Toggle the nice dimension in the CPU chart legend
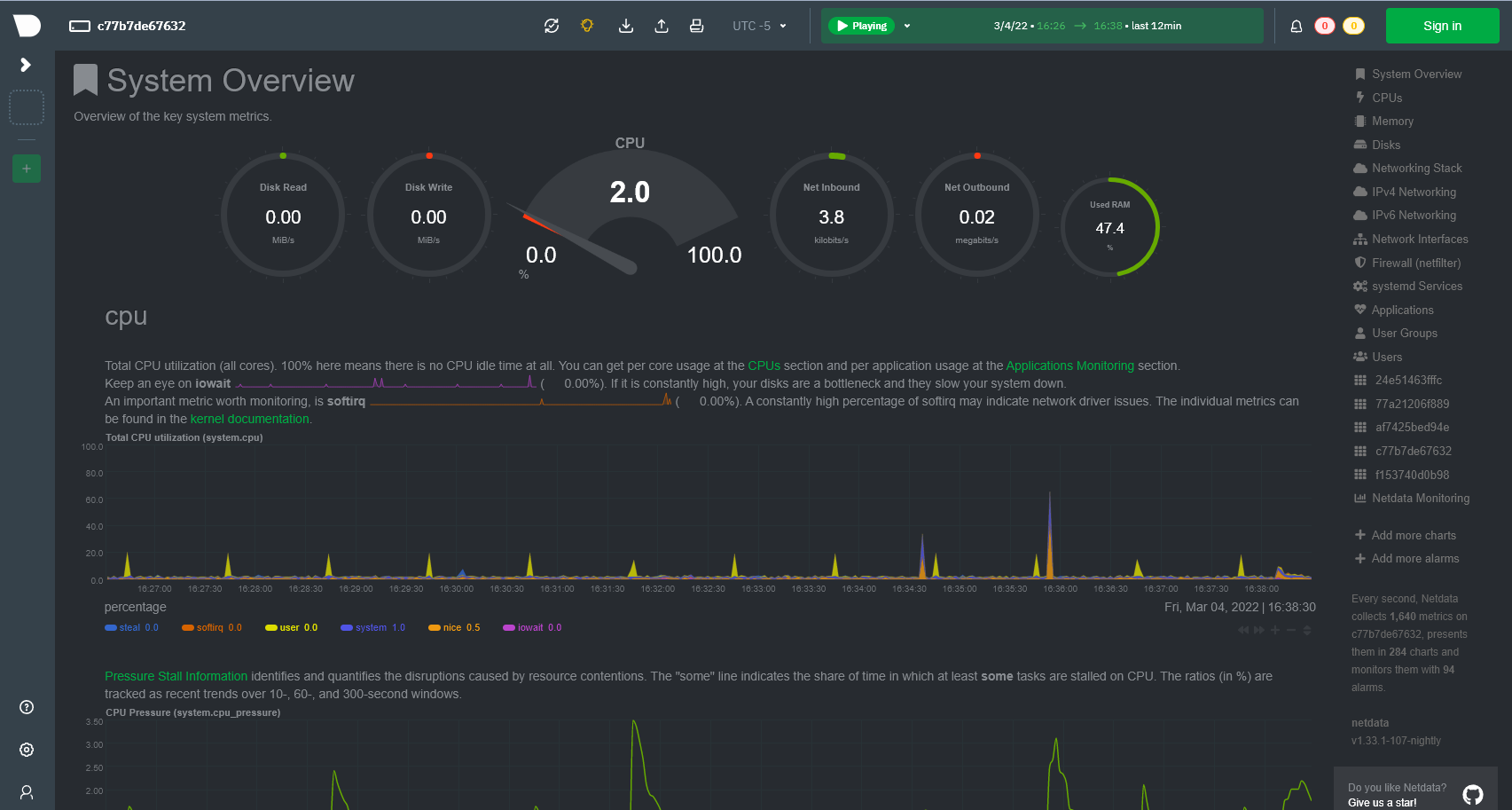Viewport: 1512px width, 810px height. pos(454,627)
